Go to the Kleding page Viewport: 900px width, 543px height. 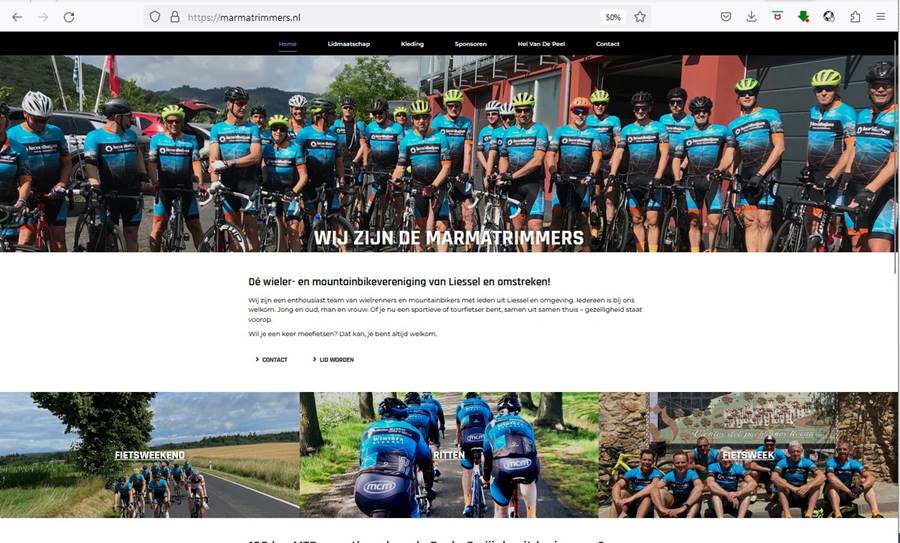(412, 44)
